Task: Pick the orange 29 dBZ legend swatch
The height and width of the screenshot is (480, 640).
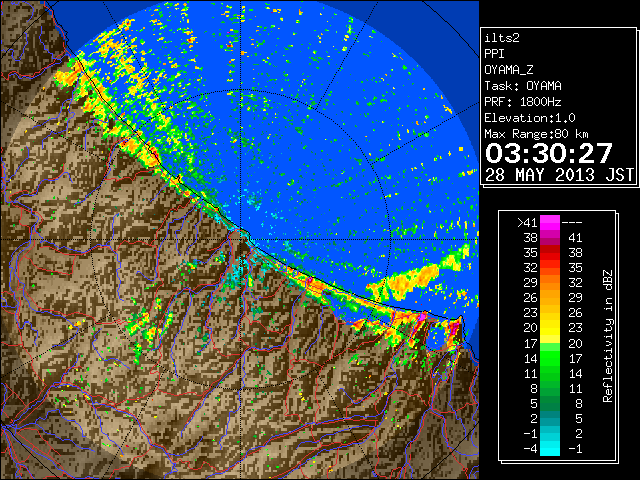Action: (x=550, y=283)
